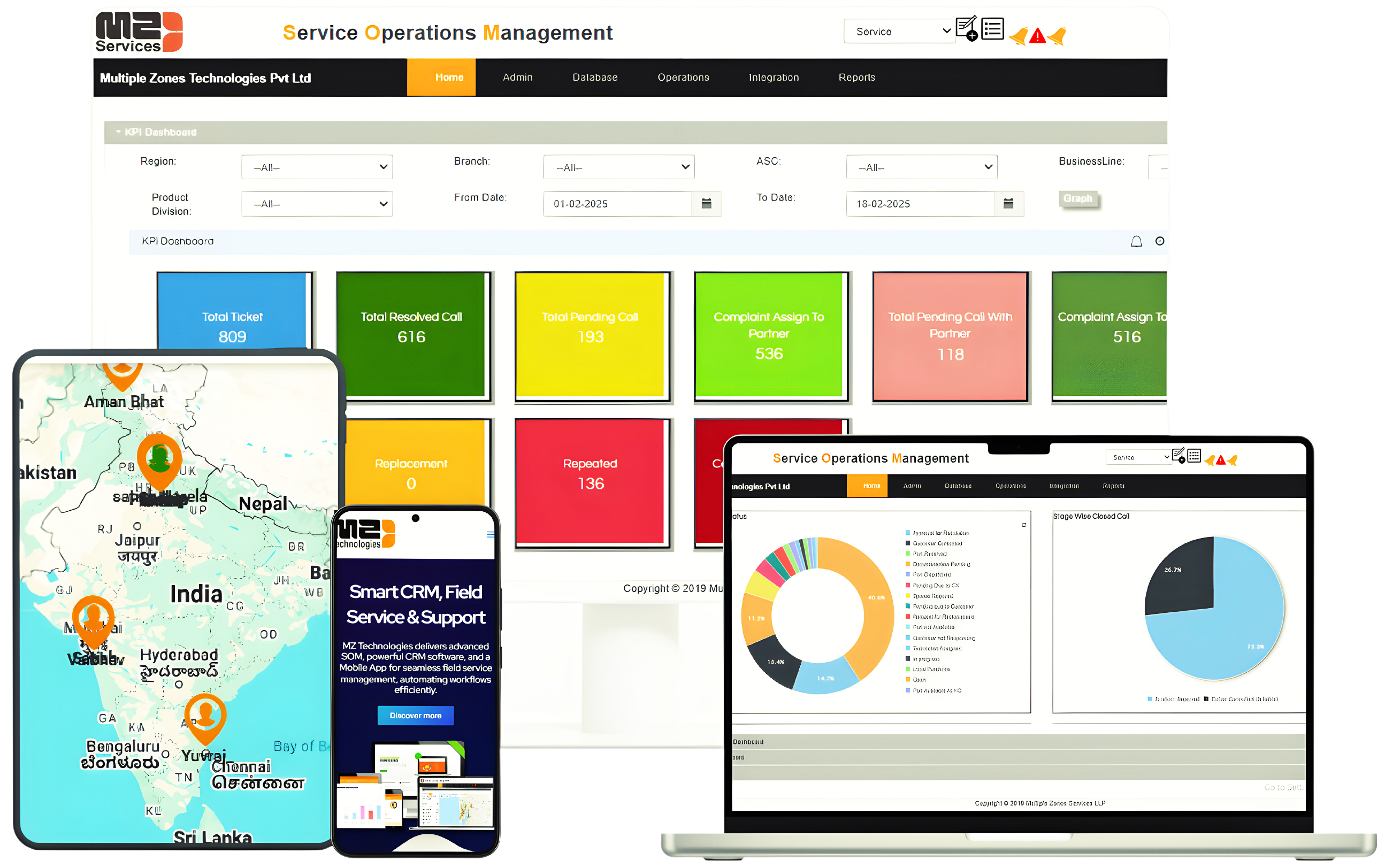This screenshot has width=1385, height=868.
Task: Select the Yuvraj map pin near Chennai
Action: click(x=205, y=719)
